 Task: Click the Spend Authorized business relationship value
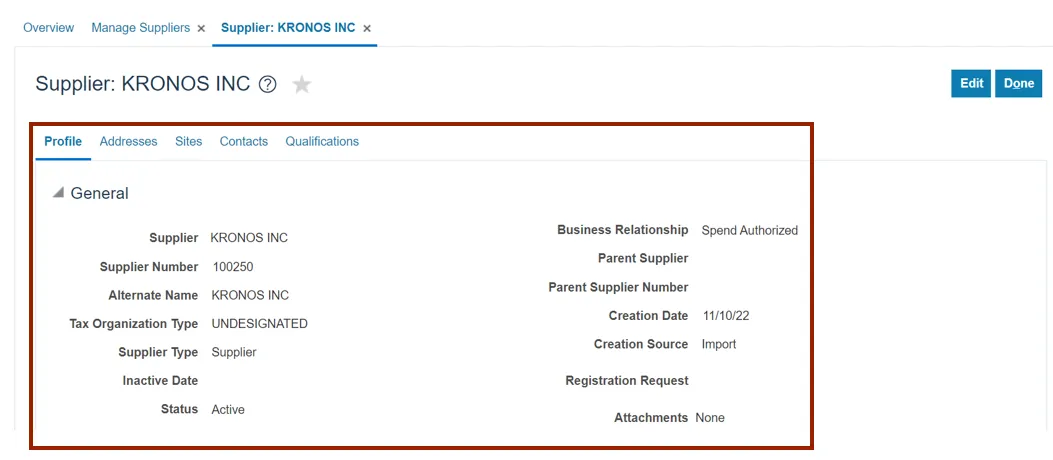tap(749, 231)
